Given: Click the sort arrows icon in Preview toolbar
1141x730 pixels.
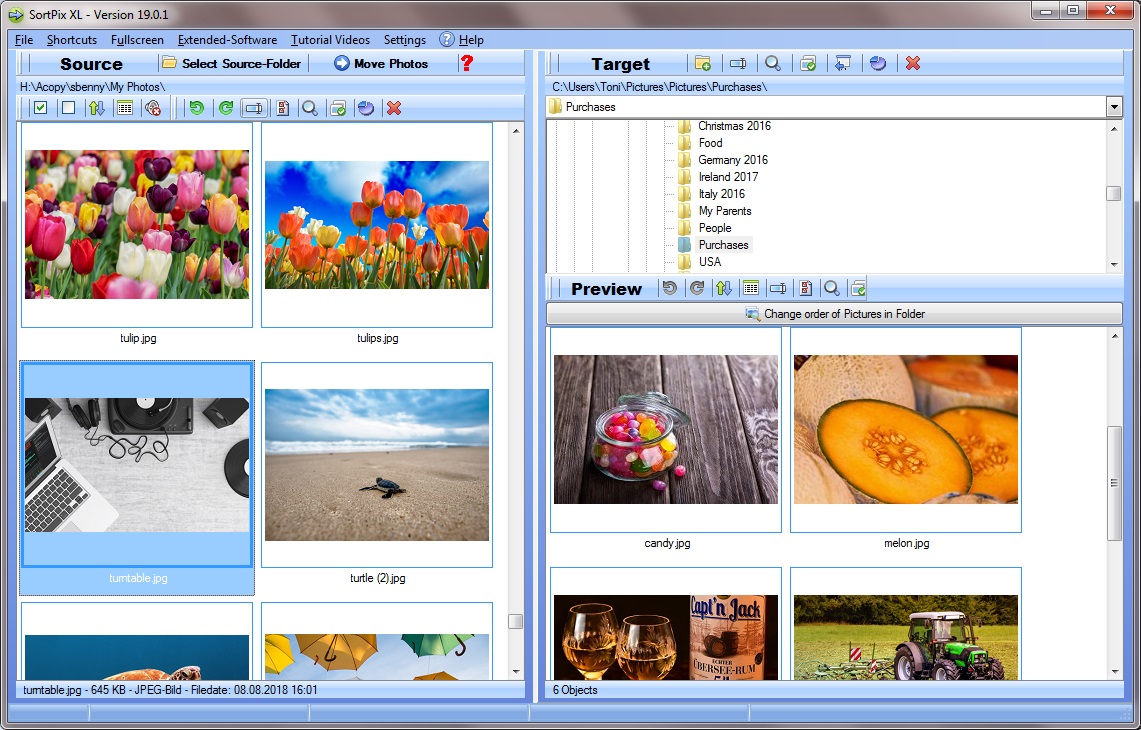Looking at the screenshot, I should click(x=724, y=288).
